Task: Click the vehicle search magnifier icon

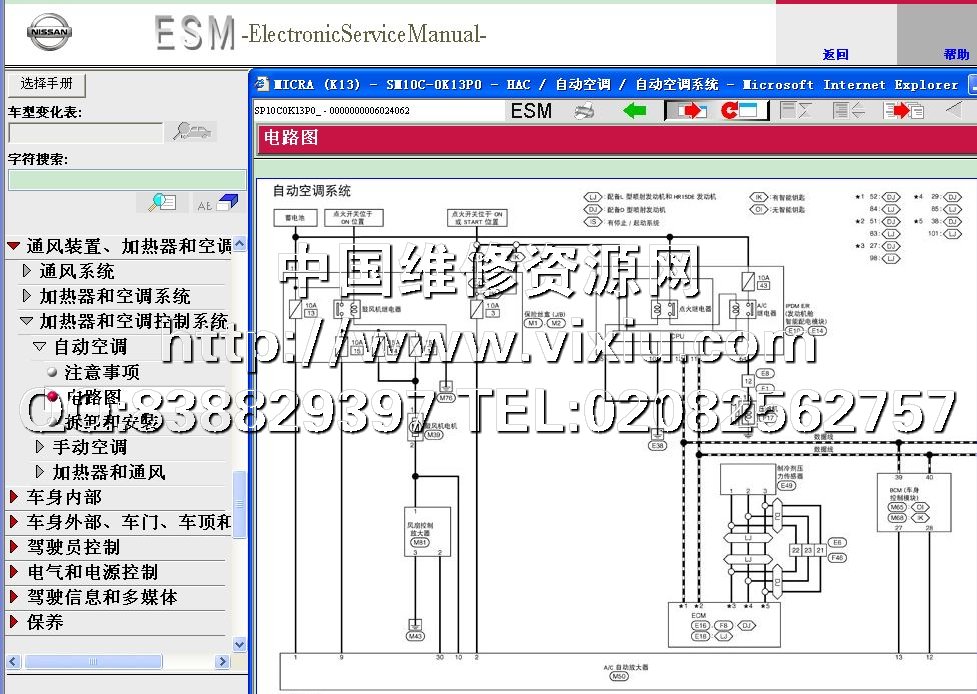Action: click(191, 131)
